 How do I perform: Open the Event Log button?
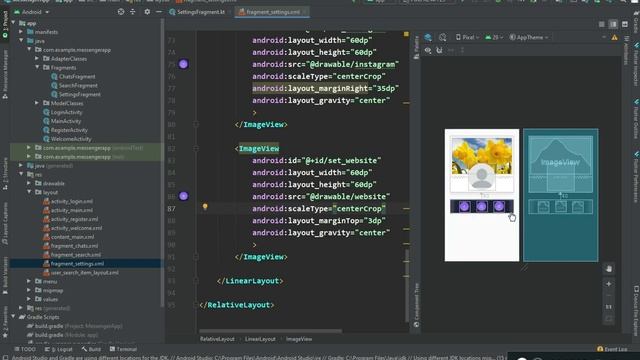[x=612, y=349]
